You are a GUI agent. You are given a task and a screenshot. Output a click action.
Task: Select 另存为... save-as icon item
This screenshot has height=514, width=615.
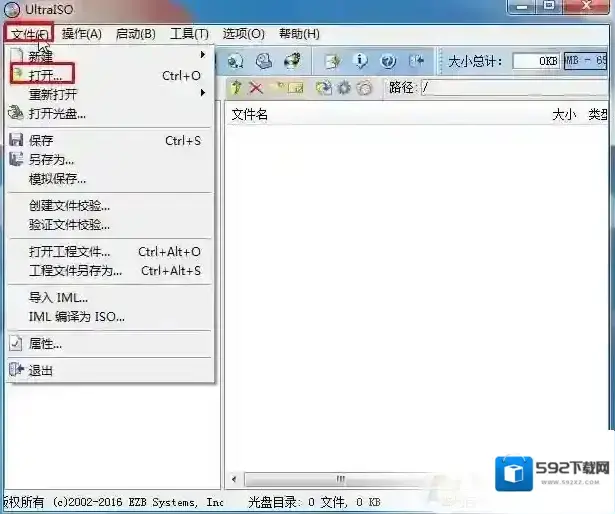(17, 159)
